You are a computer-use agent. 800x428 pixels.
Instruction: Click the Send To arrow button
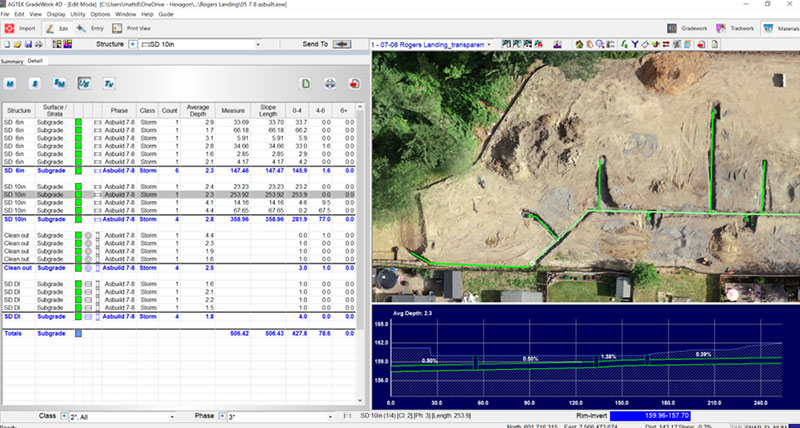342,44
